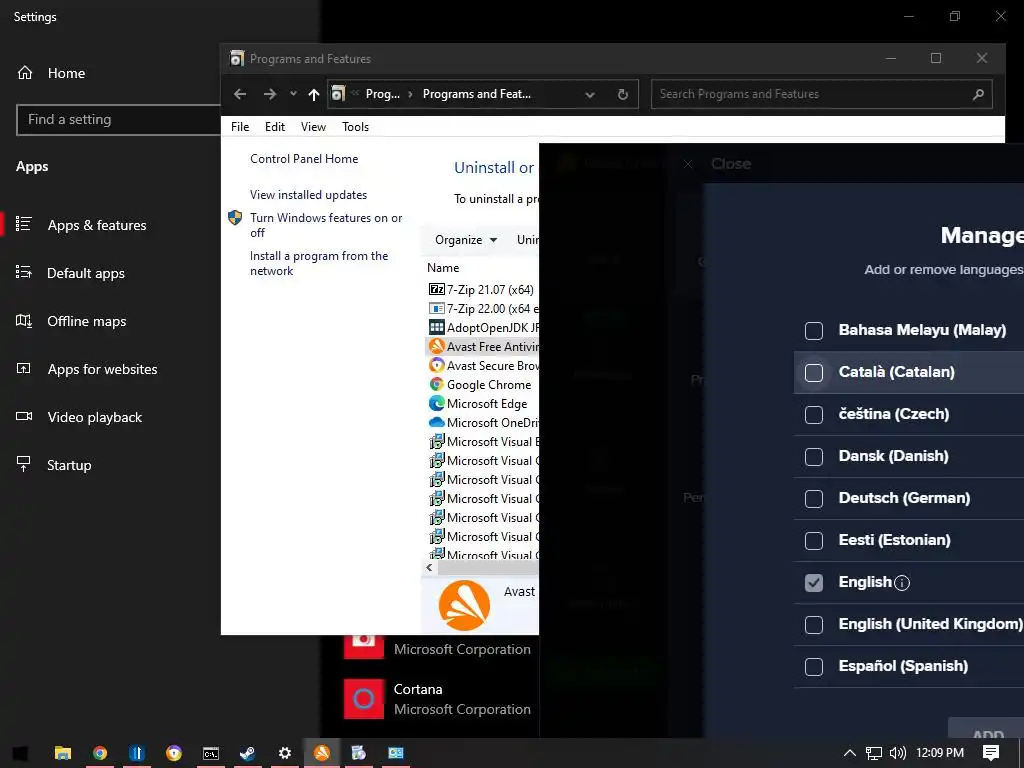Select Avast Secure Browser in program list
This screenshot has width=1024, height=768.
483,366
